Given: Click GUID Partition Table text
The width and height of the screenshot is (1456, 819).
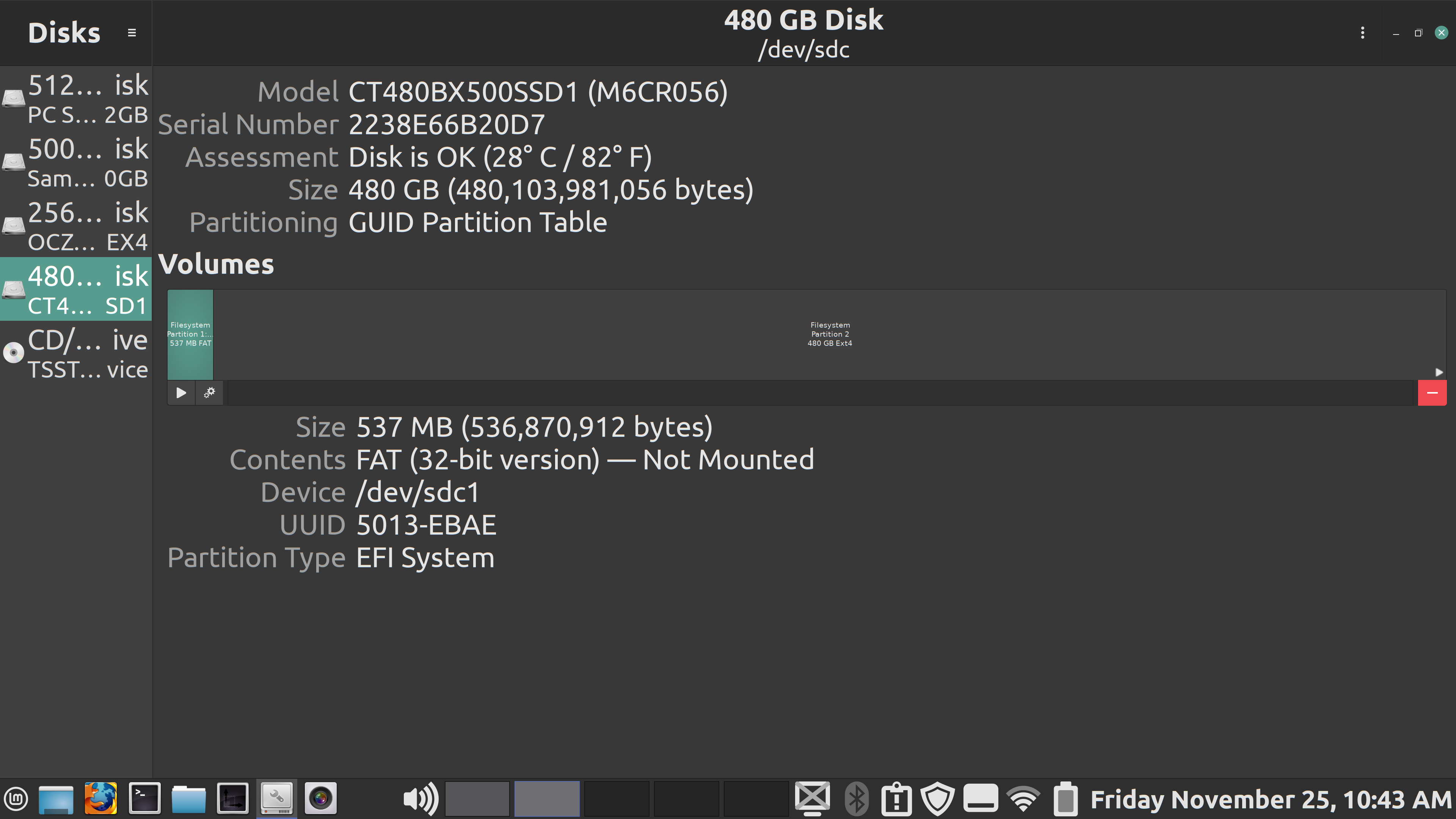Looking at the screenshot, I should coord(478,223).
